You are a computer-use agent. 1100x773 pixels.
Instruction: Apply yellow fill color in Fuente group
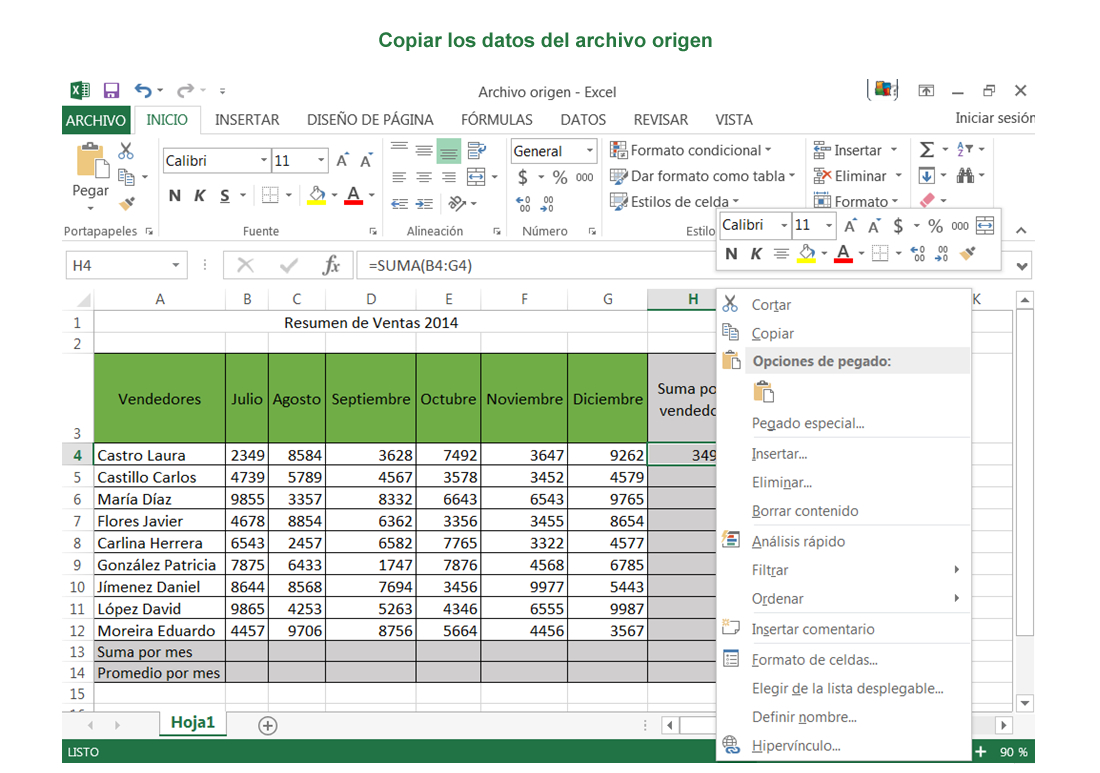point(317,195)
